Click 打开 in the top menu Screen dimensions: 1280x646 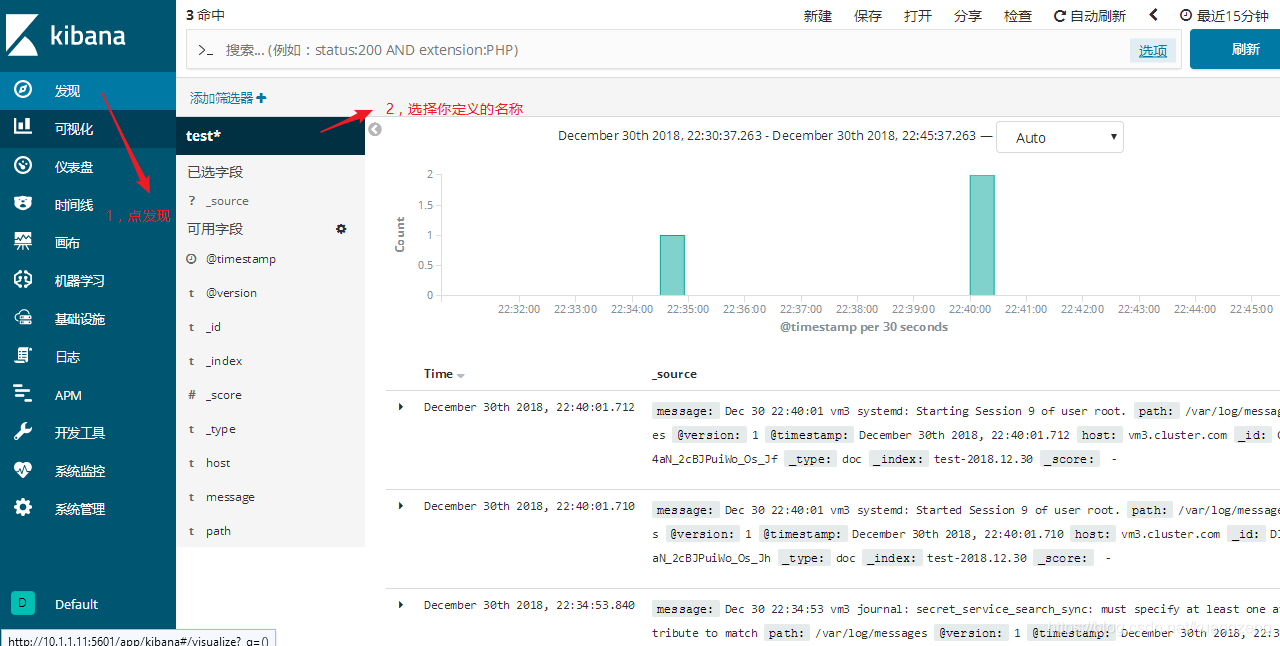918,16
